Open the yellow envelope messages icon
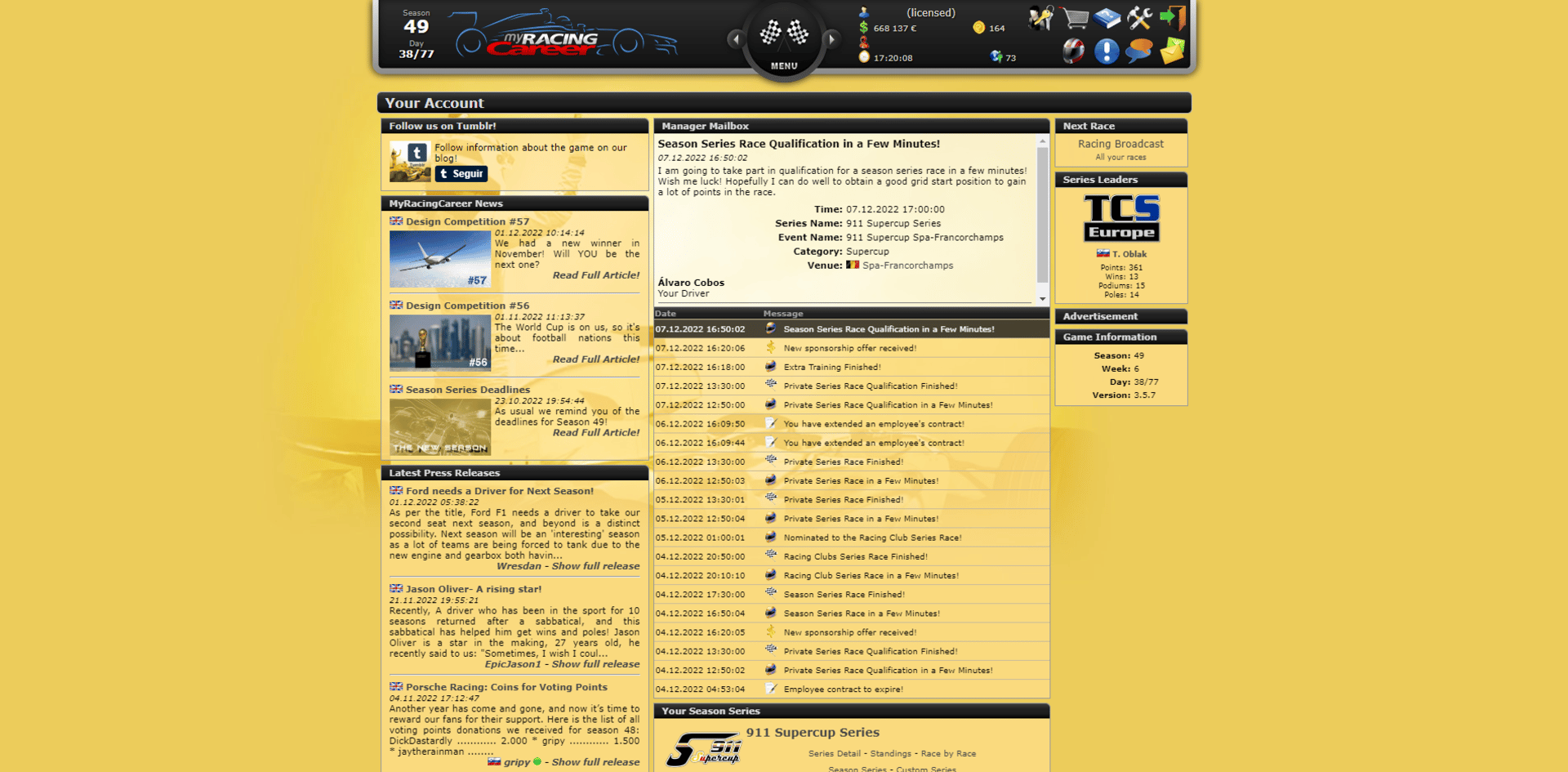The image size is (1568, 772). tap(1172, 51)
